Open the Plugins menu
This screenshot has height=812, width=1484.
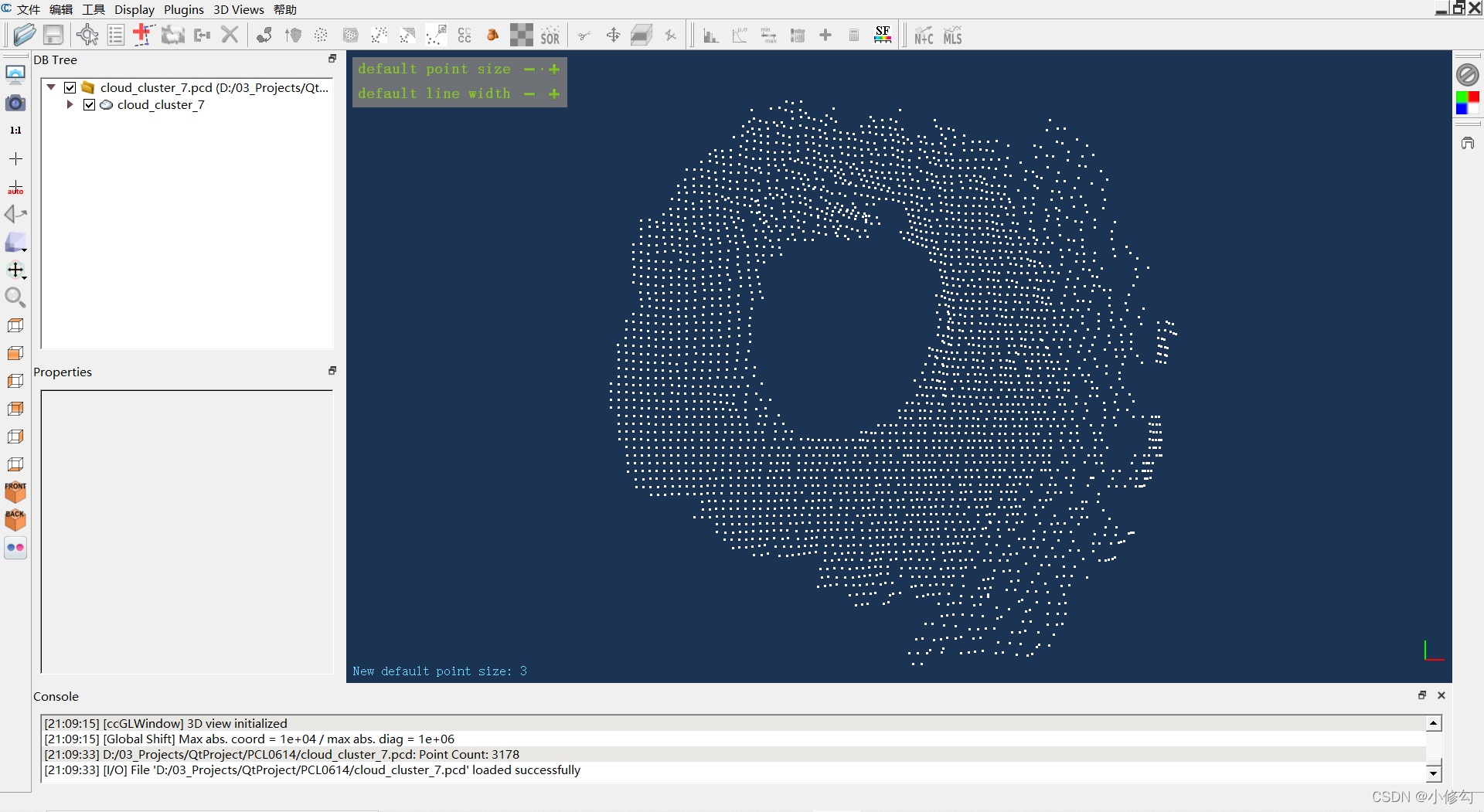coord(184,9)
